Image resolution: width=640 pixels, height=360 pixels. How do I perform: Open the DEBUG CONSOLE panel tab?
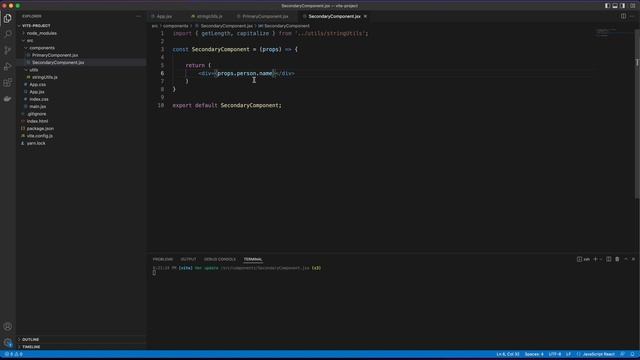(x=220, y=259)
